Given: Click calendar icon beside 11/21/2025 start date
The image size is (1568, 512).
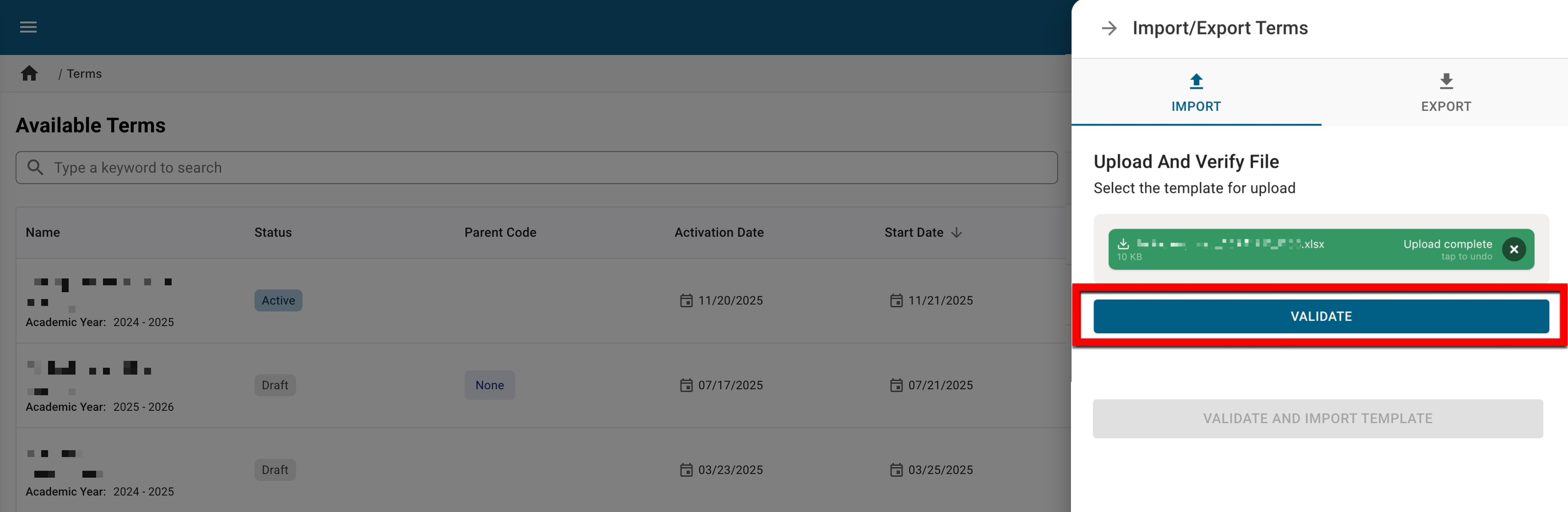Looking at the screenshot, I should click(896, 301).
